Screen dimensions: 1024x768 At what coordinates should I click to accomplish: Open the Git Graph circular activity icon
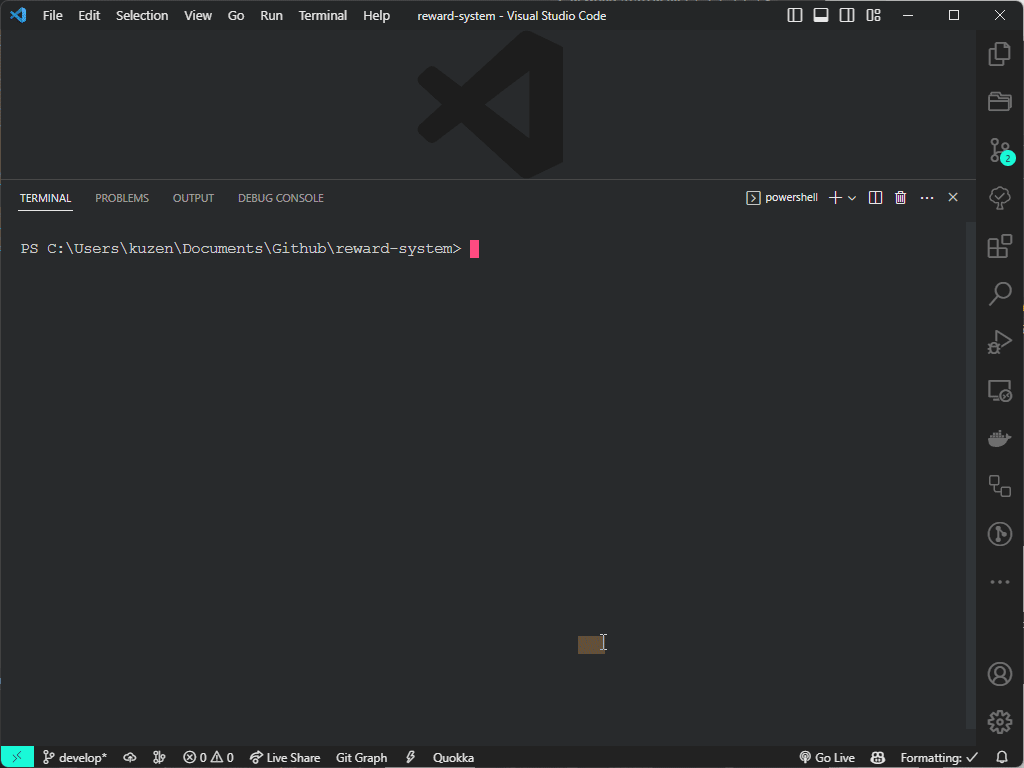pyautogui.click(x=999, y=534)
